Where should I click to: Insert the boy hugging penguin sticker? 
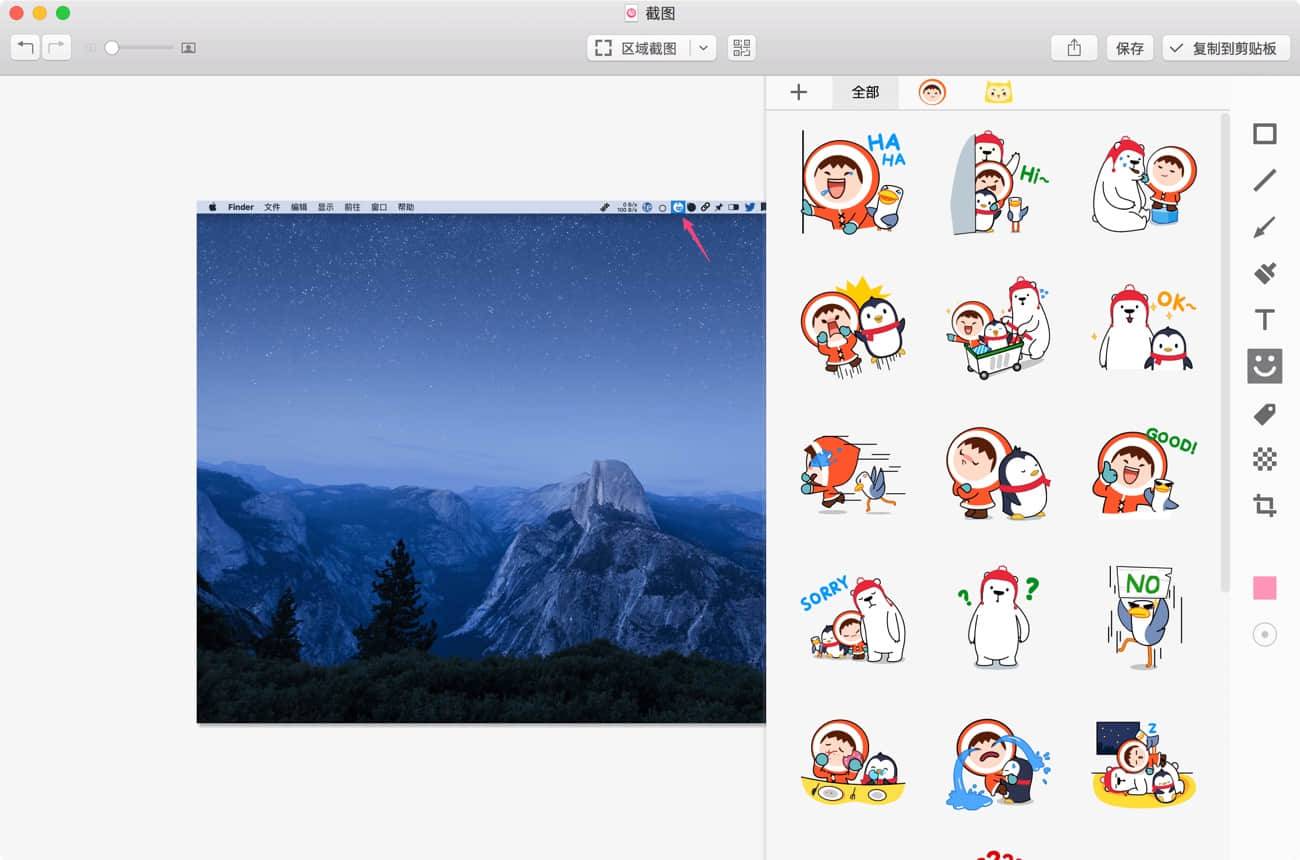coord(998,474)
